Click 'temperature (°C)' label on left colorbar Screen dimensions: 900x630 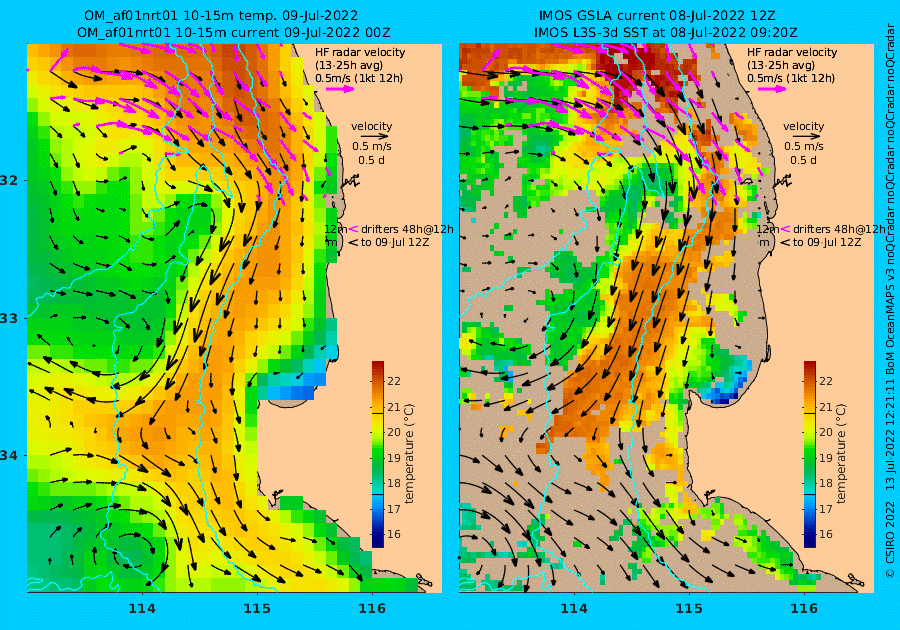[x=409, y=454]
